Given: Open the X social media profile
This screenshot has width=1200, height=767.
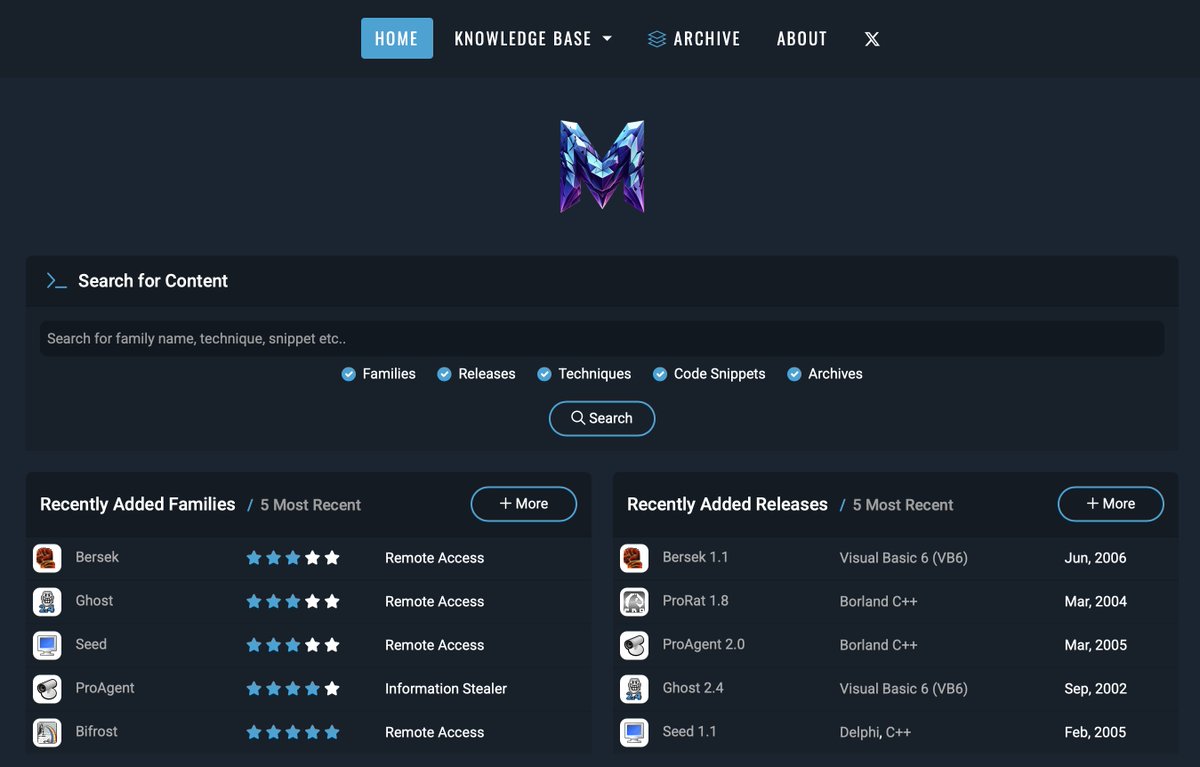Looking at the screenshot, I should pos(871,39).
